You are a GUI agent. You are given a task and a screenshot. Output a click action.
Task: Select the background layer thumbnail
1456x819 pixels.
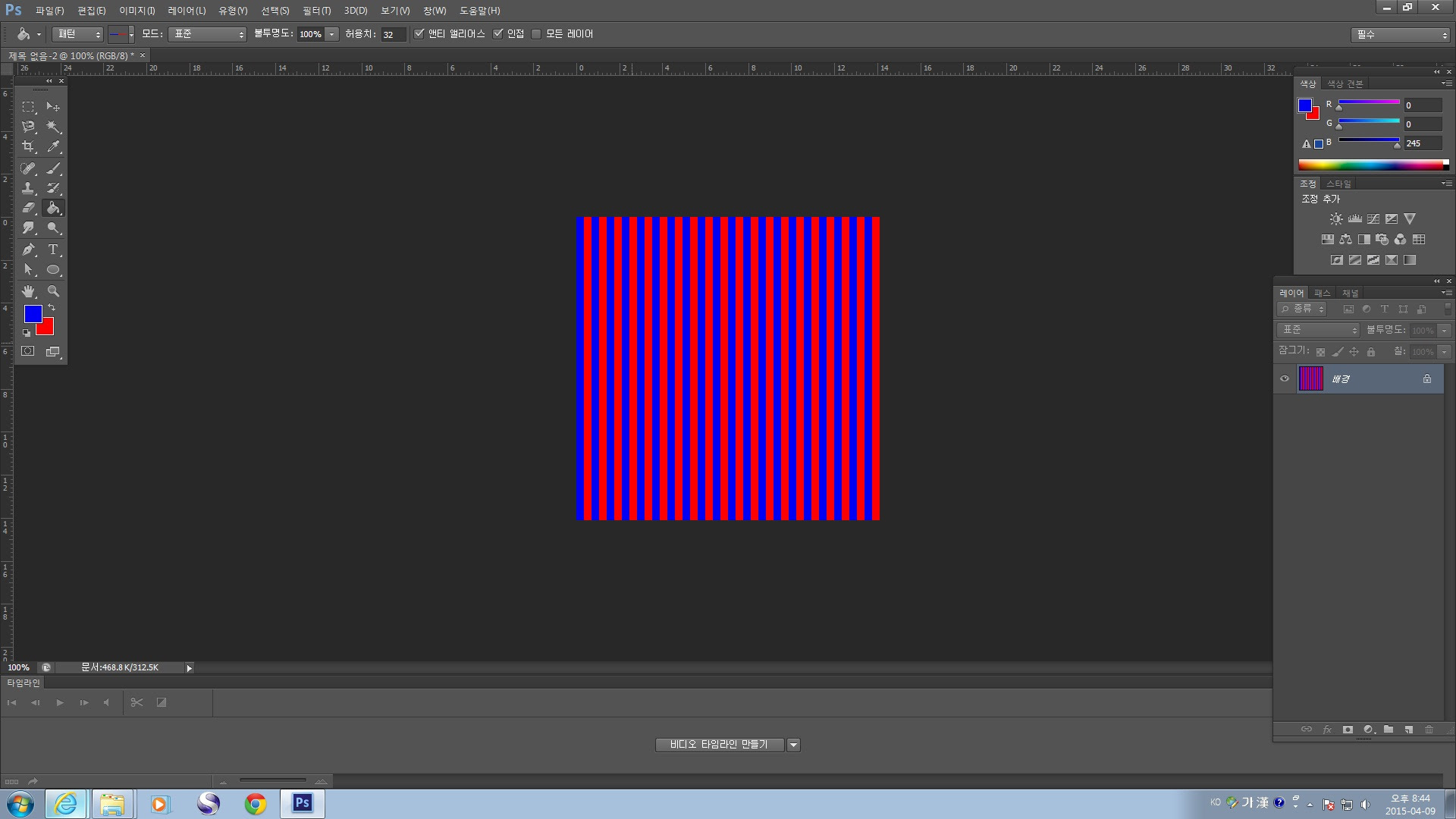1311,378
